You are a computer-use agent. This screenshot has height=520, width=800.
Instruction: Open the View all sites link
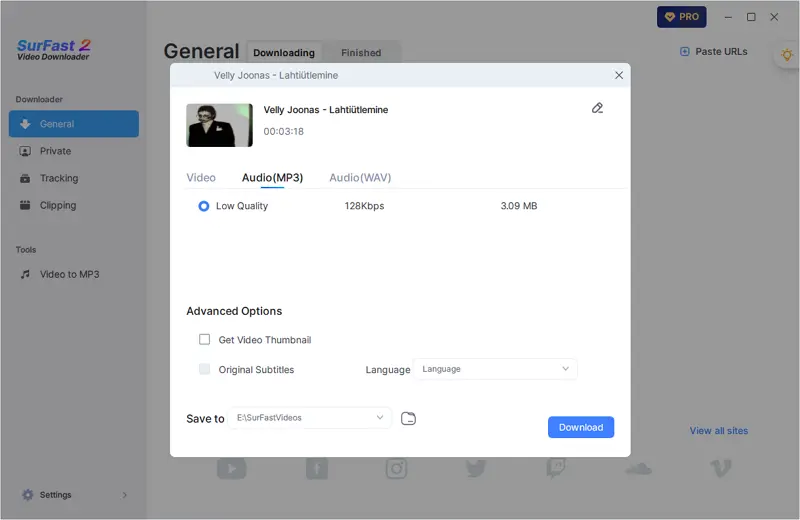pos(719,431)
